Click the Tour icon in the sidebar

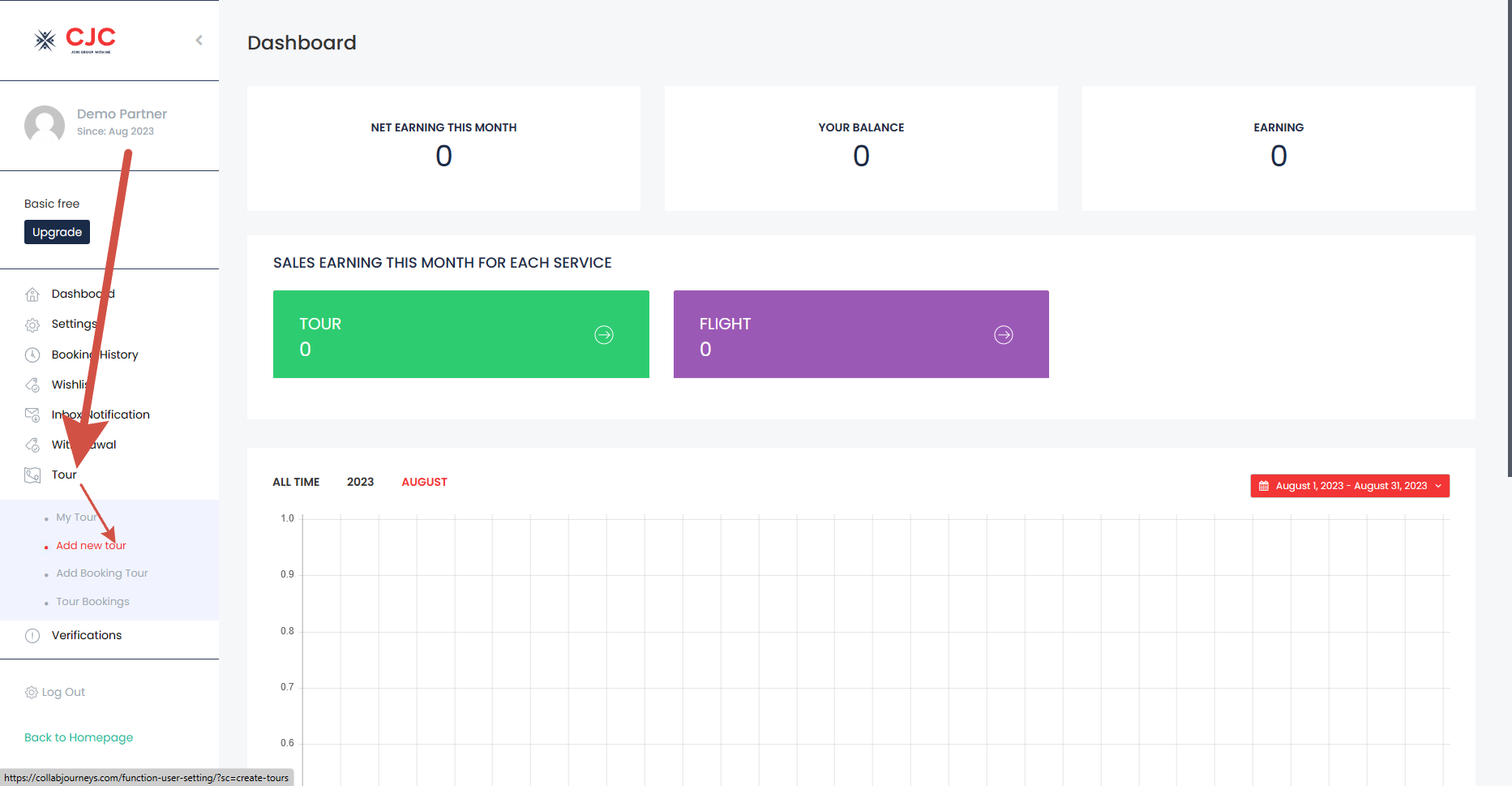(32, 475)
